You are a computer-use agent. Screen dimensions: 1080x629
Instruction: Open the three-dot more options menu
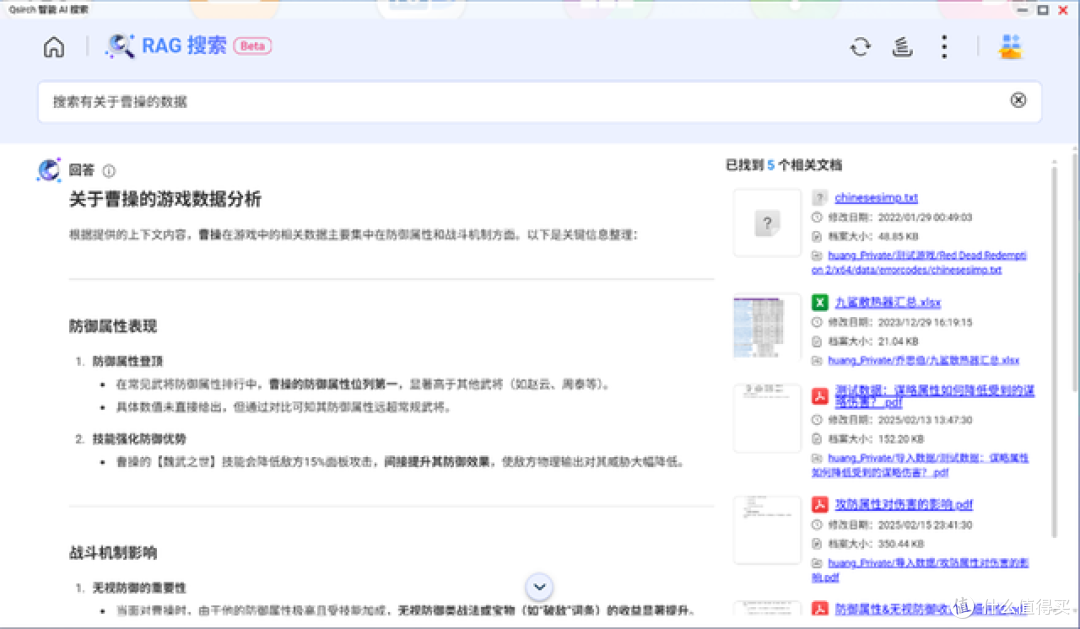[944, 47]
